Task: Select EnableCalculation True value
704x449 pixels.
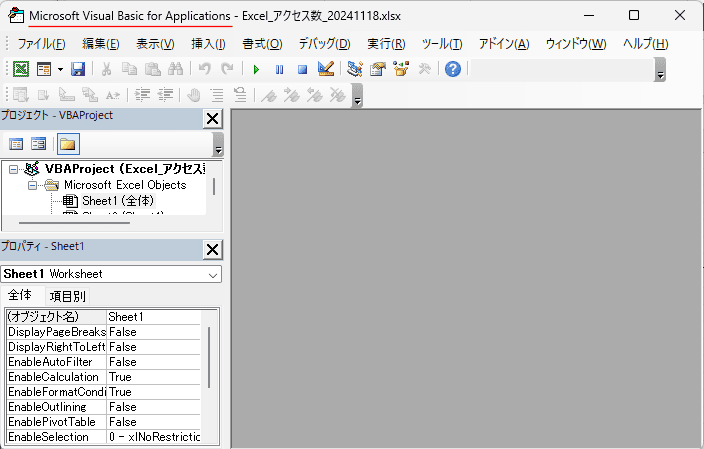Action: (154, 377)
